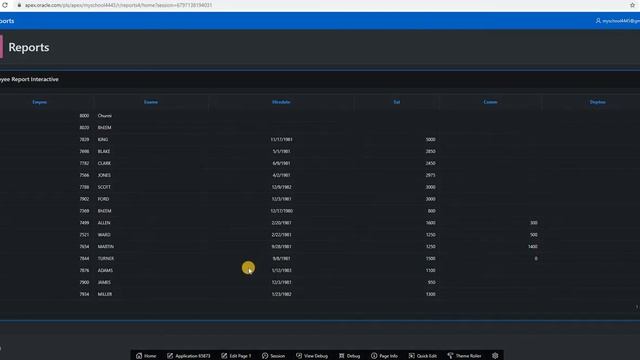Select employee name cell WARD
This screenshot has width=640, height=360.
[x=104, y=235]
